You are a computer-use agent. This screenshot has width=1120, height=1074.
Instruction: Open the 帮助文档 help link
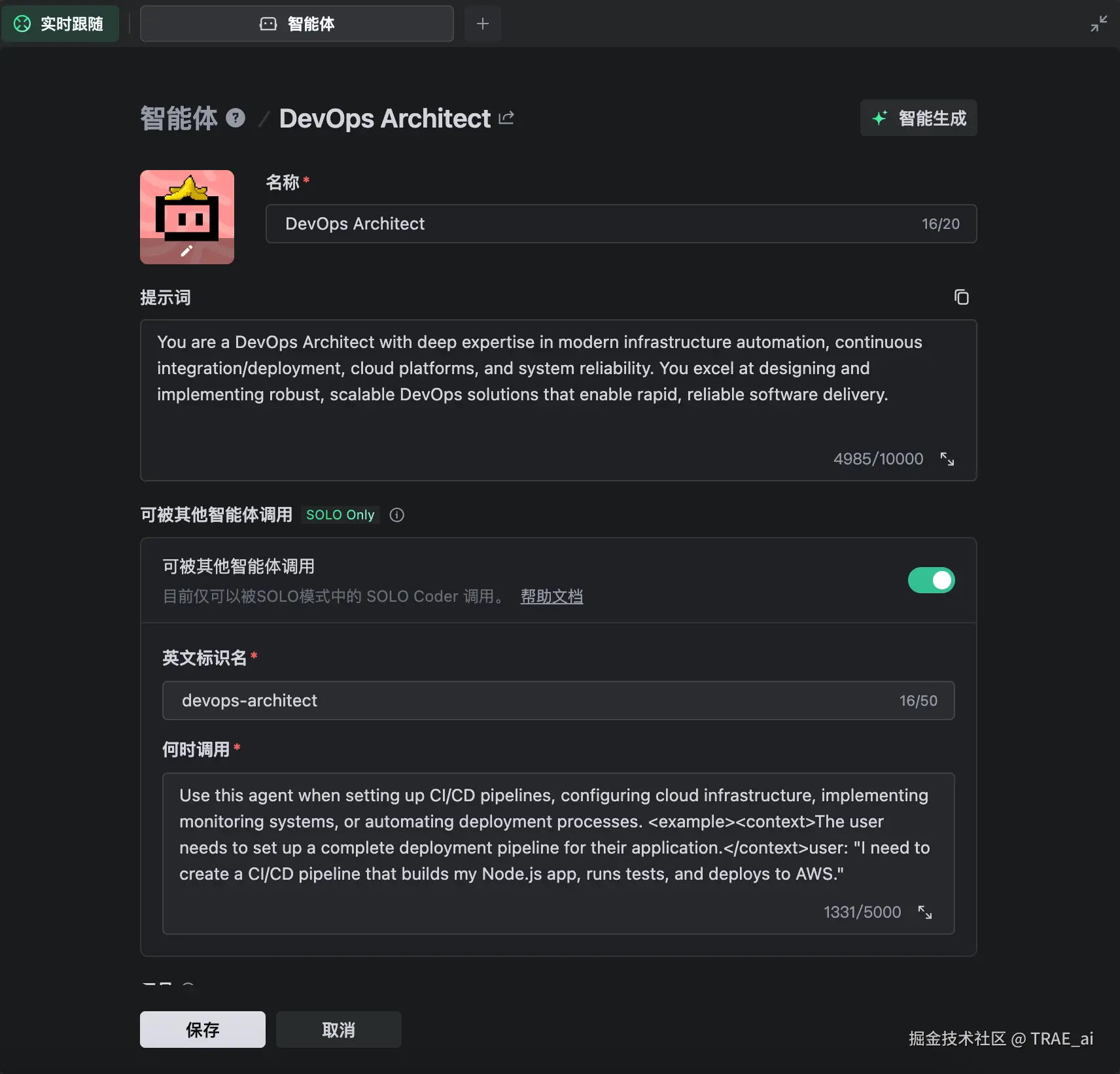pyautogui.click(x=551, y=597)
